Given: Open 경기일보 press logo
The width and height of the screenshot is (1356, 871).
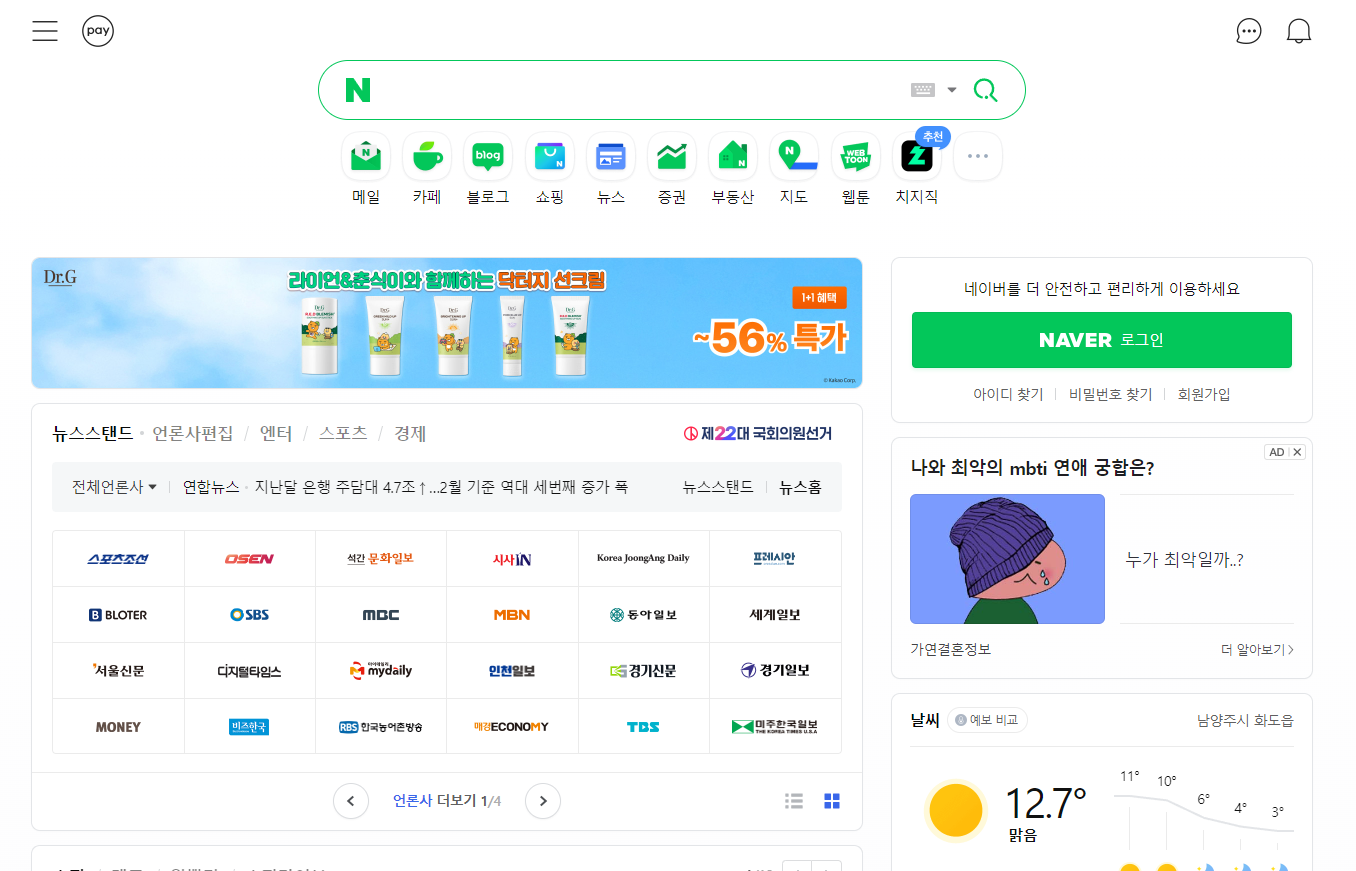Looking at the screenshot, I should coord(775,670).
